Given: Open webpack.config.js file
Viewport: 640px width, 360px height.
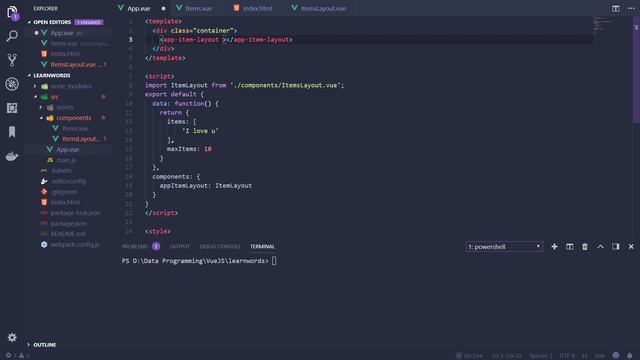Looking at the screenshot, I should pos(75,244).
